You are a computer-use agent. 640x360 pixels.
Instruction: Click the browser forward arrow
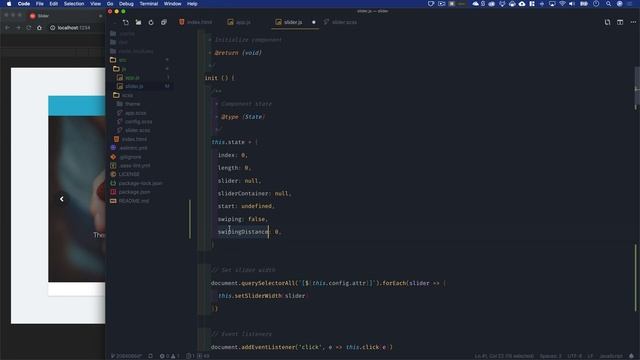point(18,28)
